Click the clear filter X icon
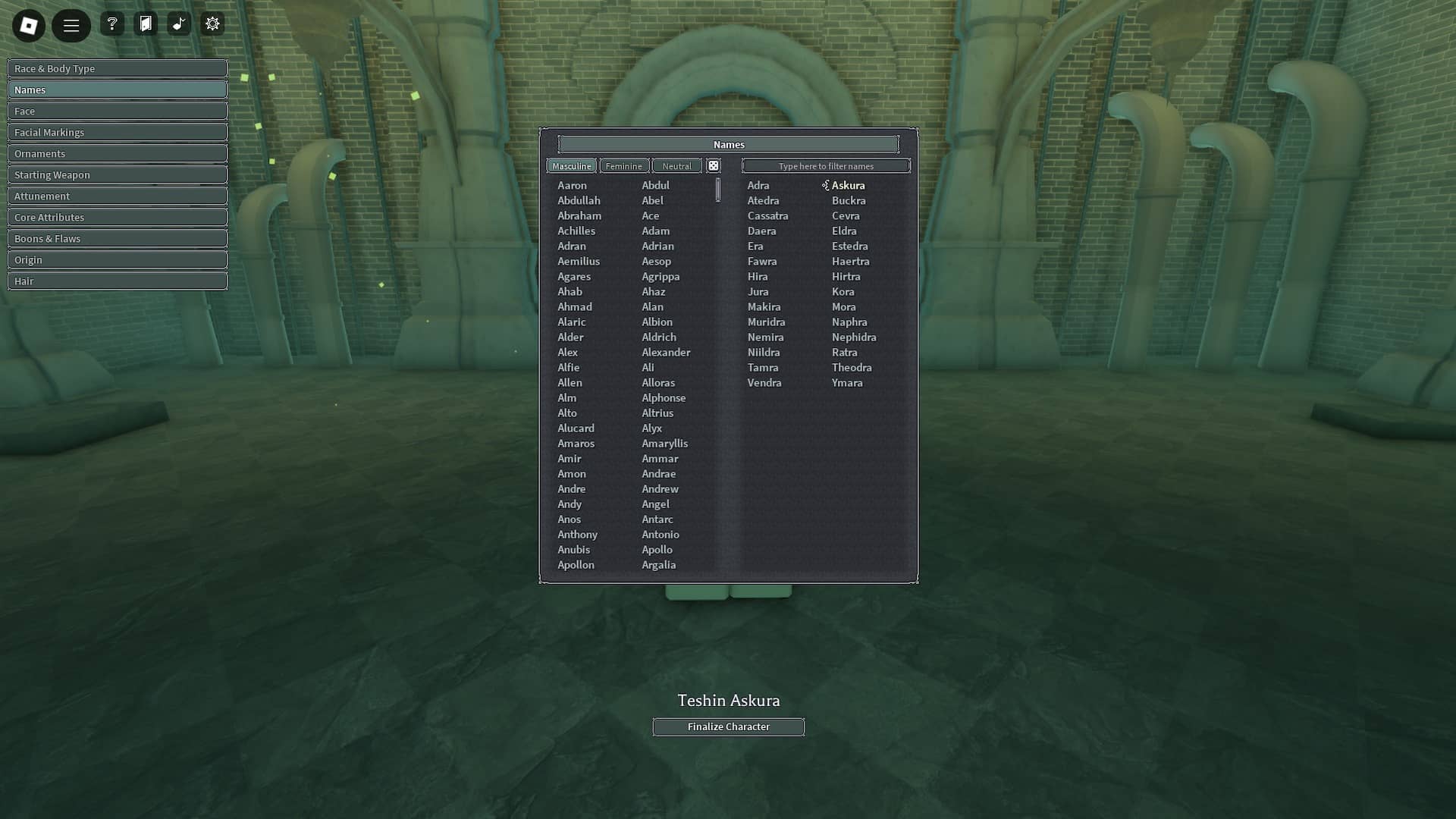 [x=713, y=165]
